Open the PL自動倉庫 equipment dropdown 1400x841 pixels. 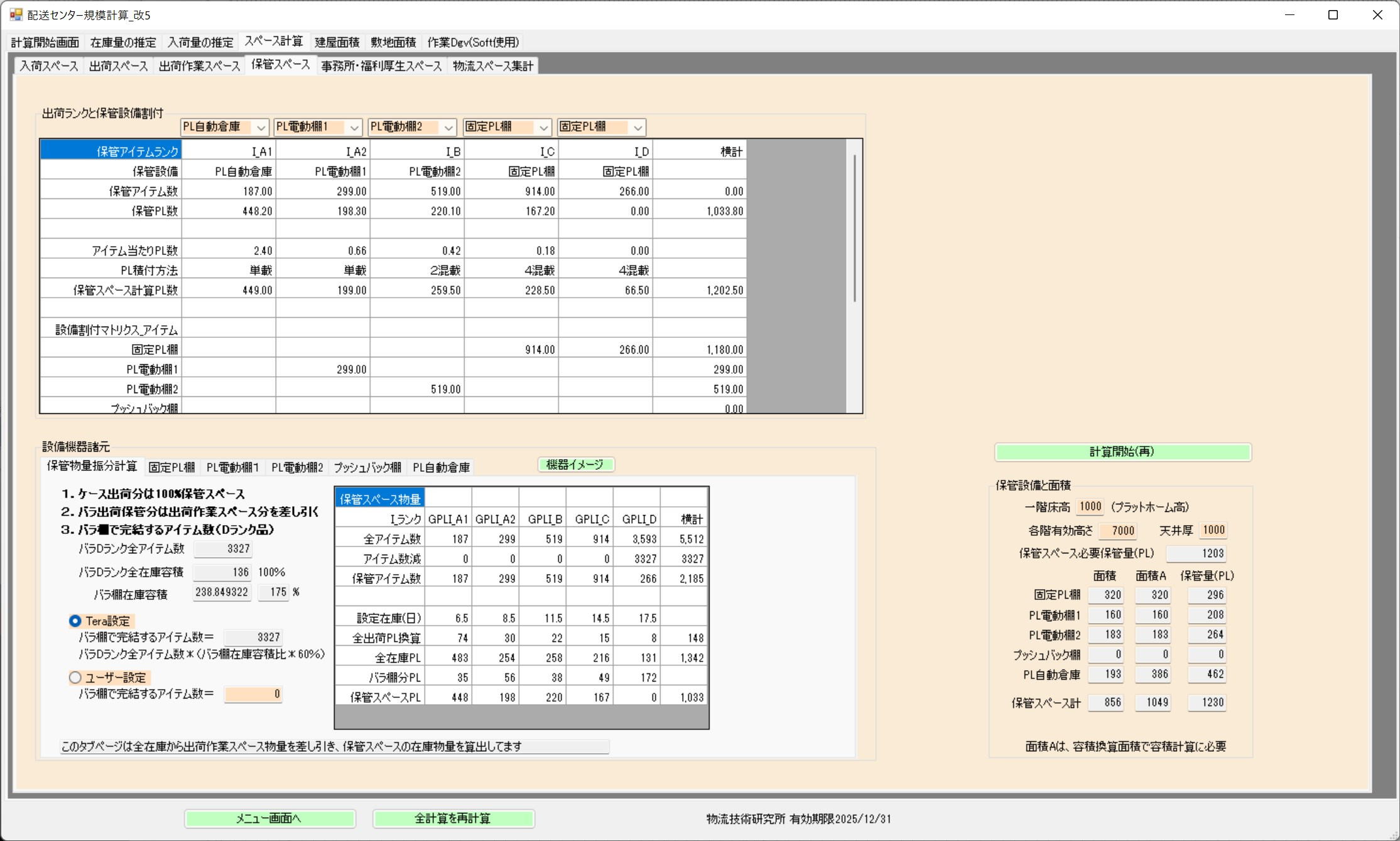pos(261,128)
